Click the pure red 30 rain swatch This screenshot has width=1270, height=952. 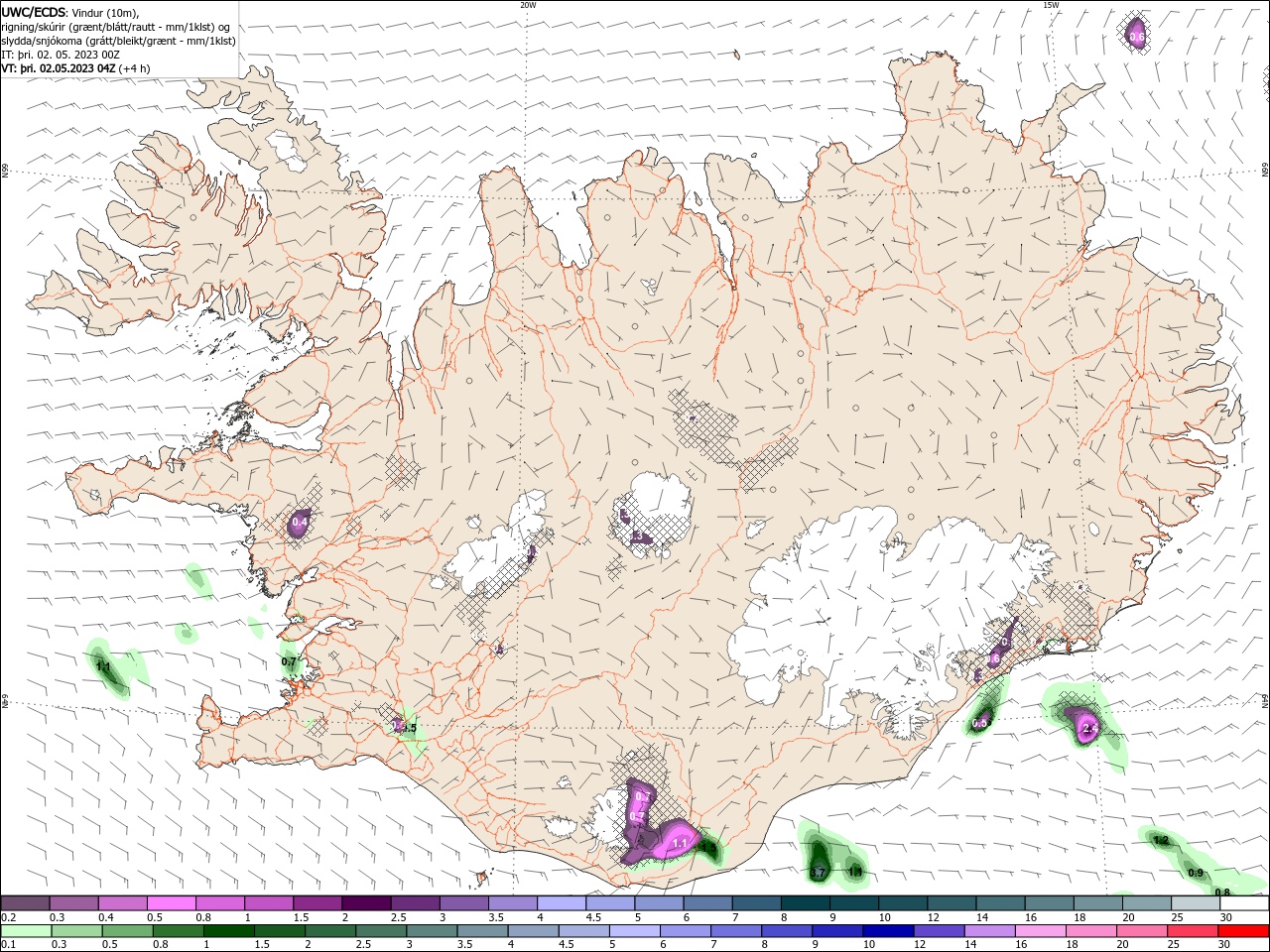(x=1242, y=930)
